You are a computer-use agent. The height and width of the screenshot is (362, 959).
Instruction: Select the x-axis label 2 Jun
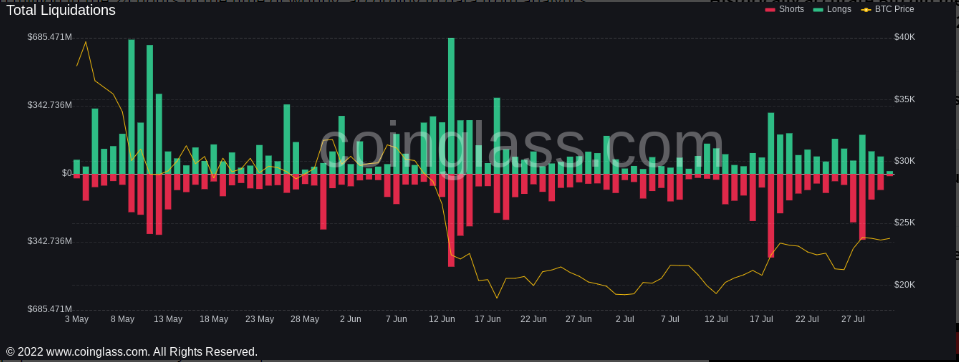[x=350, y=319]
